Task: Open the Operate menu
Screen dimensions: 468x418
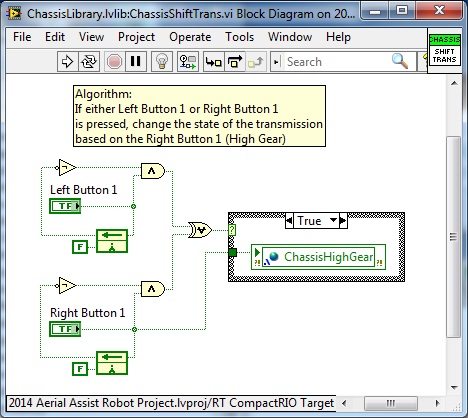Action: [x=190, y=37]
